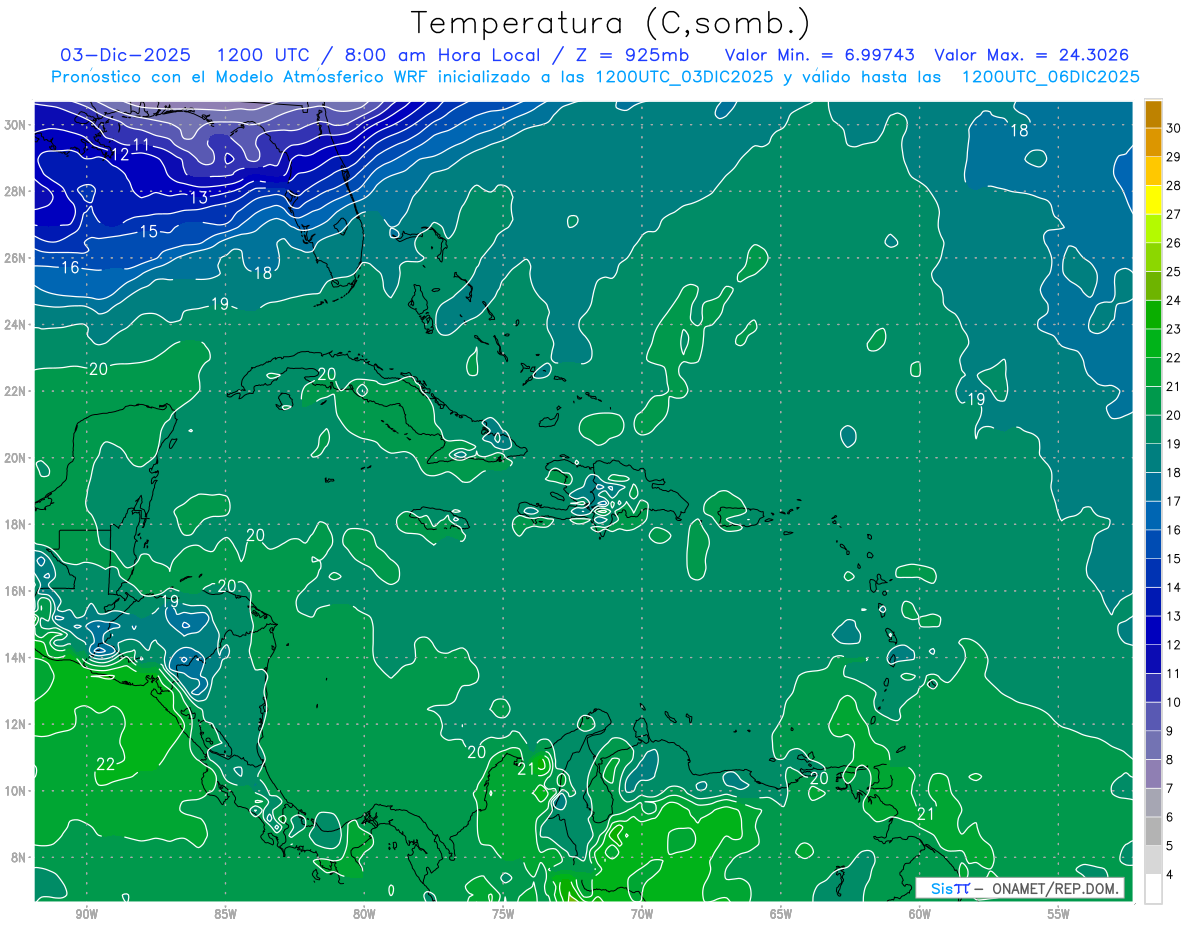Click the "28" value on the color legend
This screenshot has height=927, width=1200.
click(x=1174, y=186)
